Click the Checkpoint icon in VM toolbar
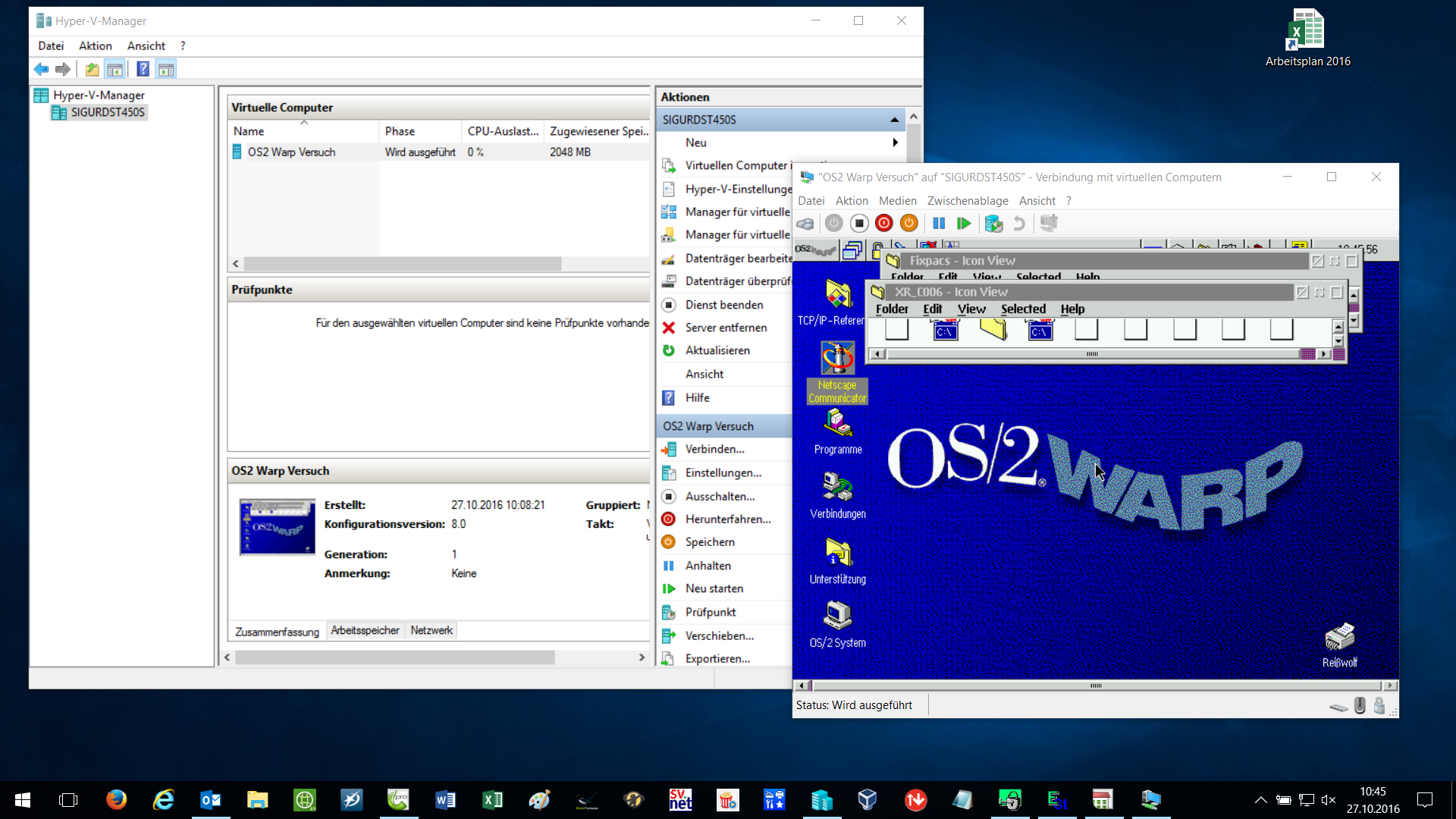The image size is (1456, 819). (x=993, y=224)
